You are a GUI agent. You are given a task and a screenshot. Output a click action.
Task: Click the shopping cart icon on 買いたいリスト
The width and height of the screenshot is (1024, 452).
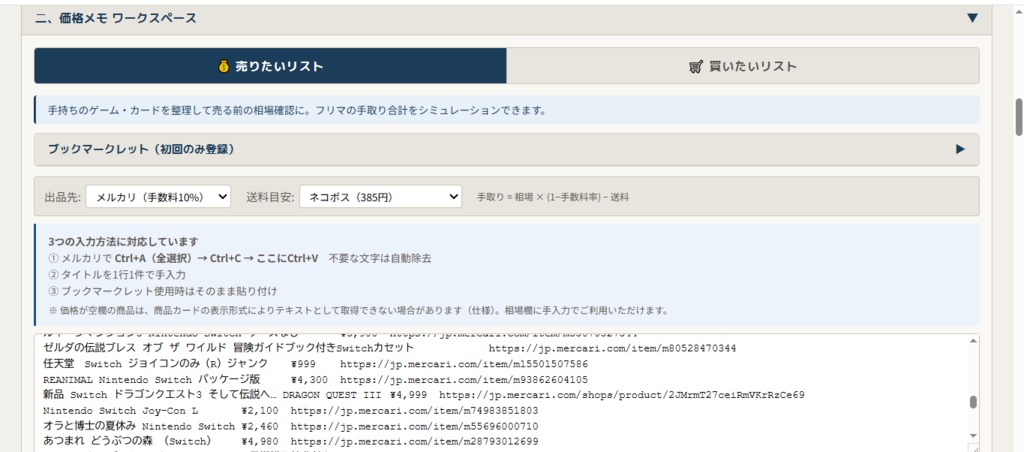pos(696,67)
